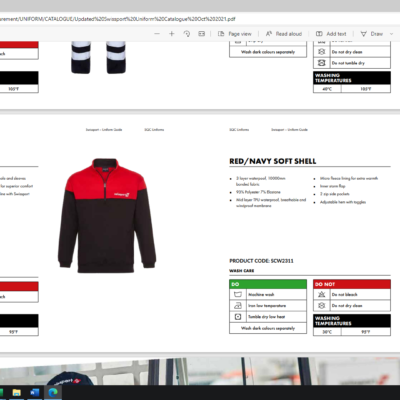400x400 pixels.
Task: Click Wash dark colours separately on upper page
Action: [268, 52]
